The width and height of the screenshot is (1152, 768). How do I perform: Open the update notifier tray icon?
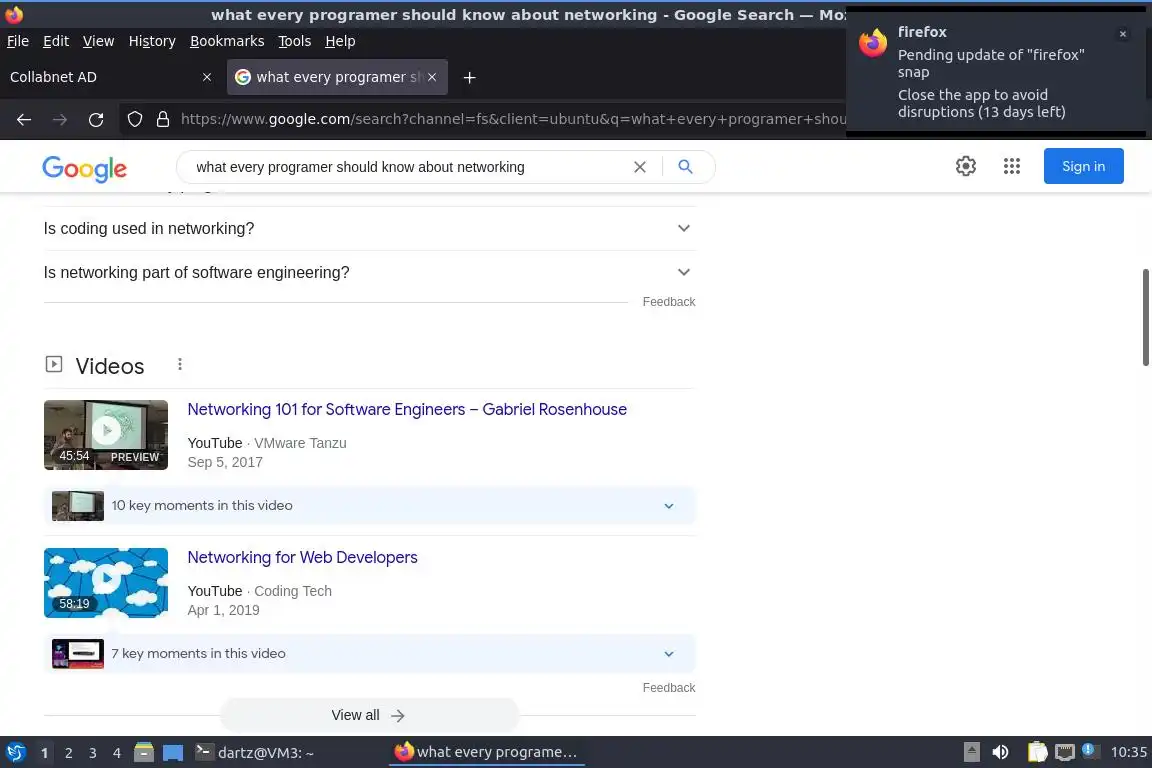tap(1090, 751)
